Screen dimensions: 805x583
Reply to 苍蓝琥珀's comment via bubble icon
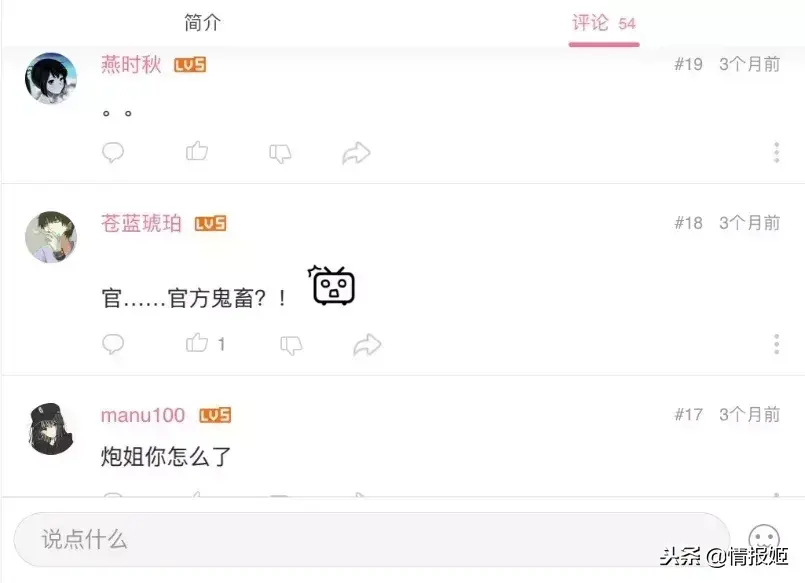coord(113,344)
